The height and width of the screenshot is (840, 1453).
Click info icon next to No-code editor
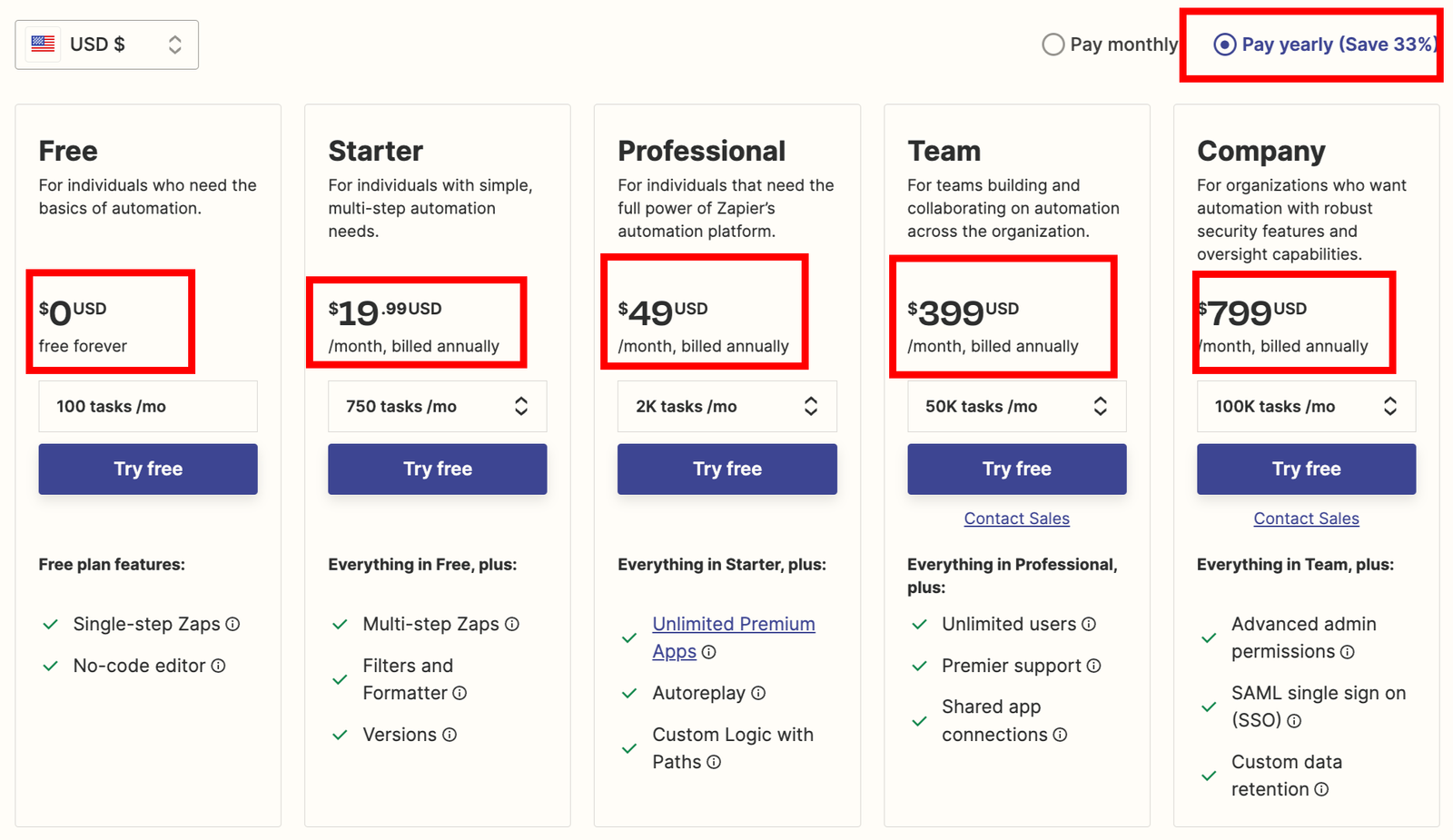[x=218, y=666]
